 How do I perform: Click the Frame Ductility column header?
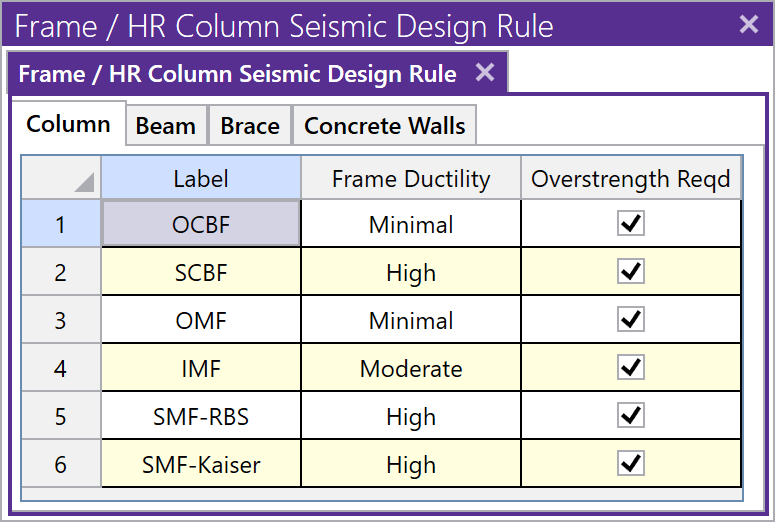(411, 179)
